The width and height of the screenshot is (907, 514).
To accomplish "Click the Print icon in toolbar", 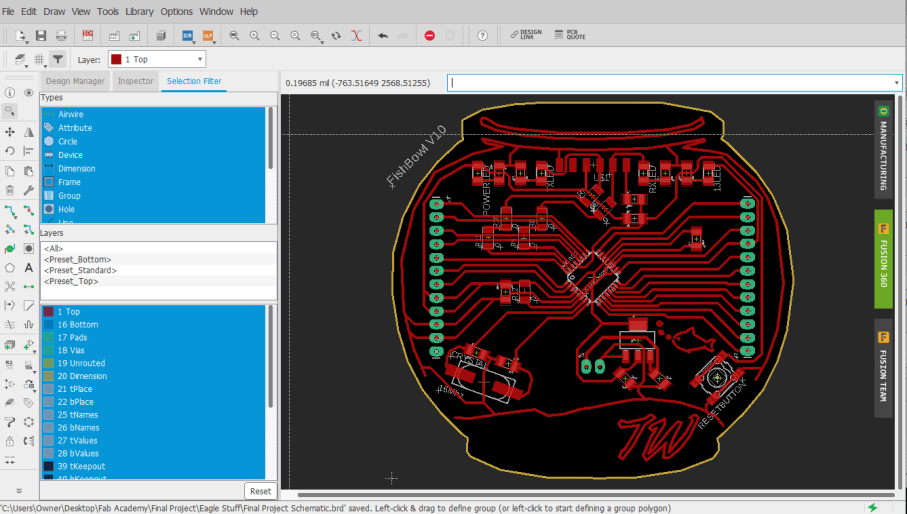I will pyautogui.click(x=61, y=35).
